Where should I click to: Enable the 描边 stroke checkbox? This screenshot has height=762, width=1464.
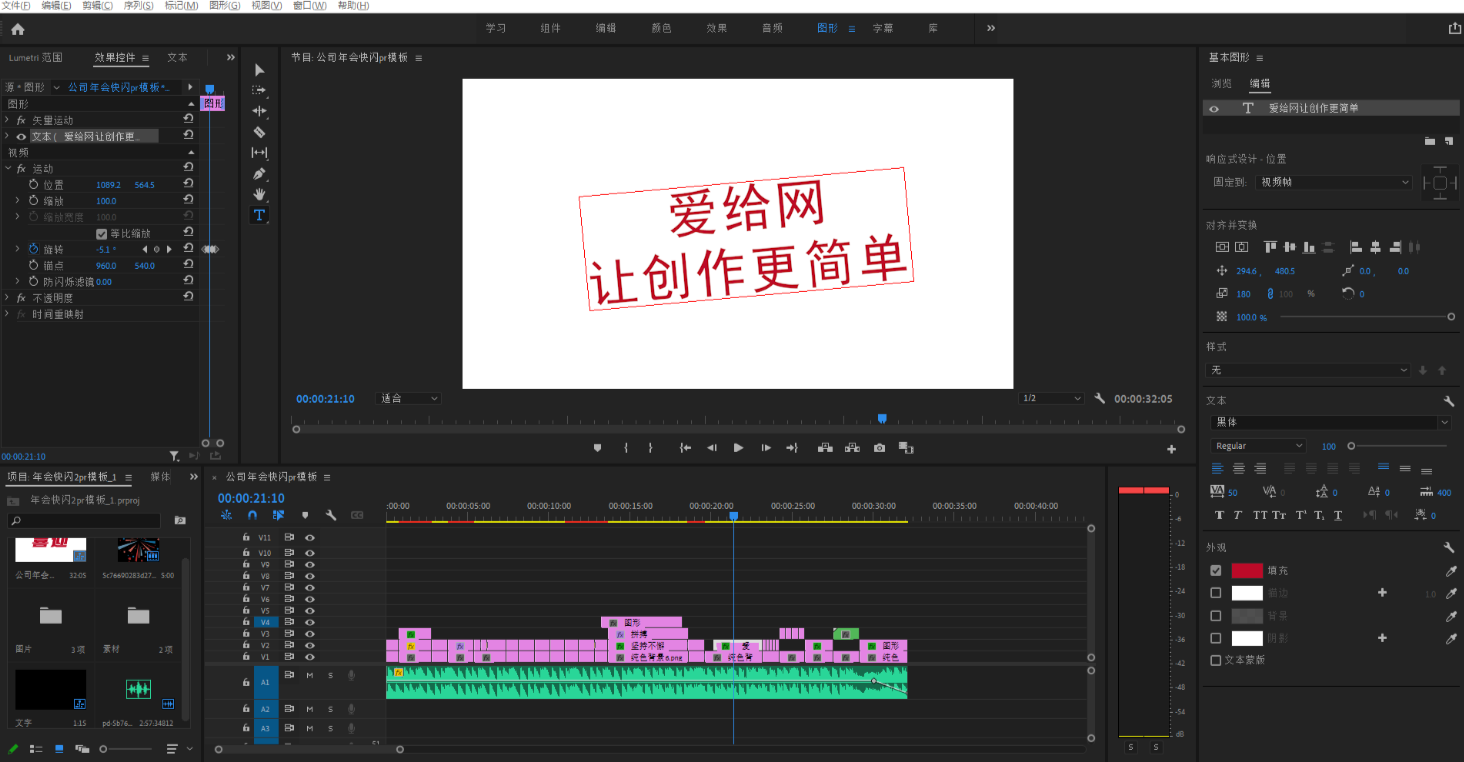1216,593
